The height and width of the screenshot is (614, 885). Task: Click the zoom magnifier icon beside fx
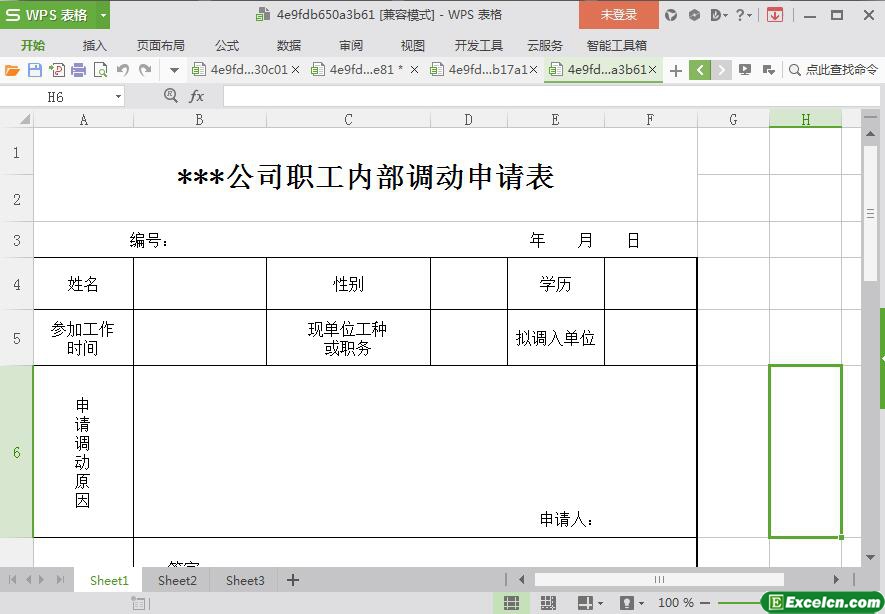pos(170,95)
